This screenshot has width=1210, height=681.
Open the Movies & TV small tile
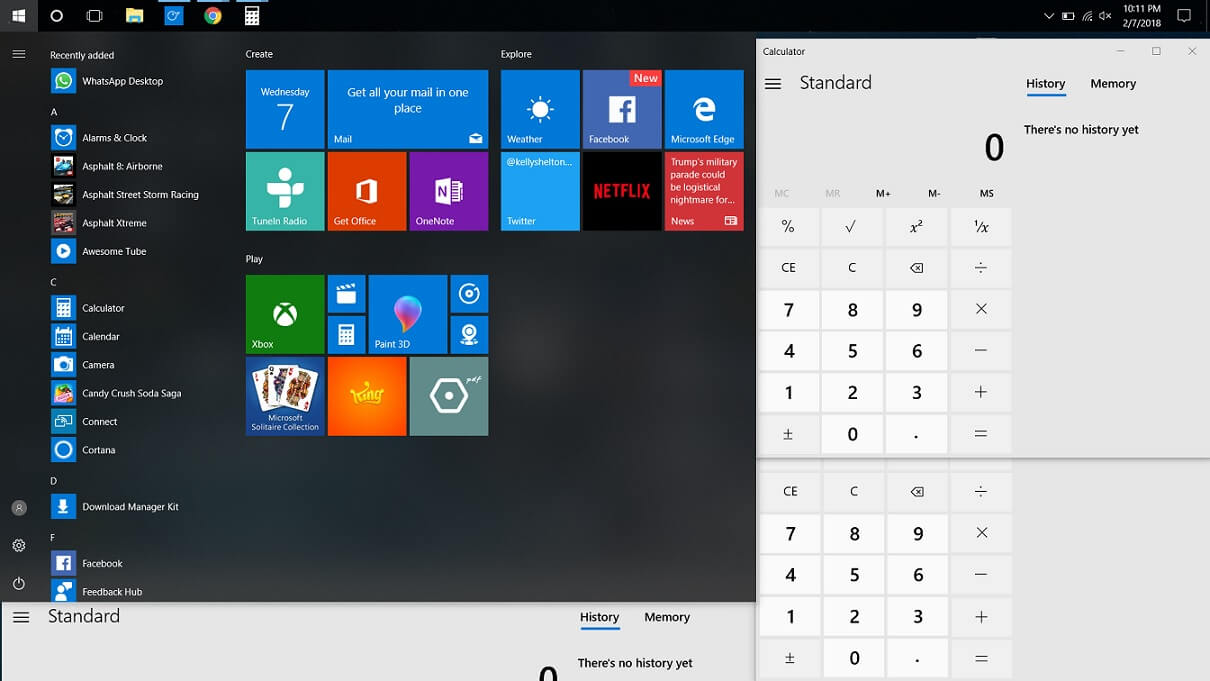[x=347, y=294]
